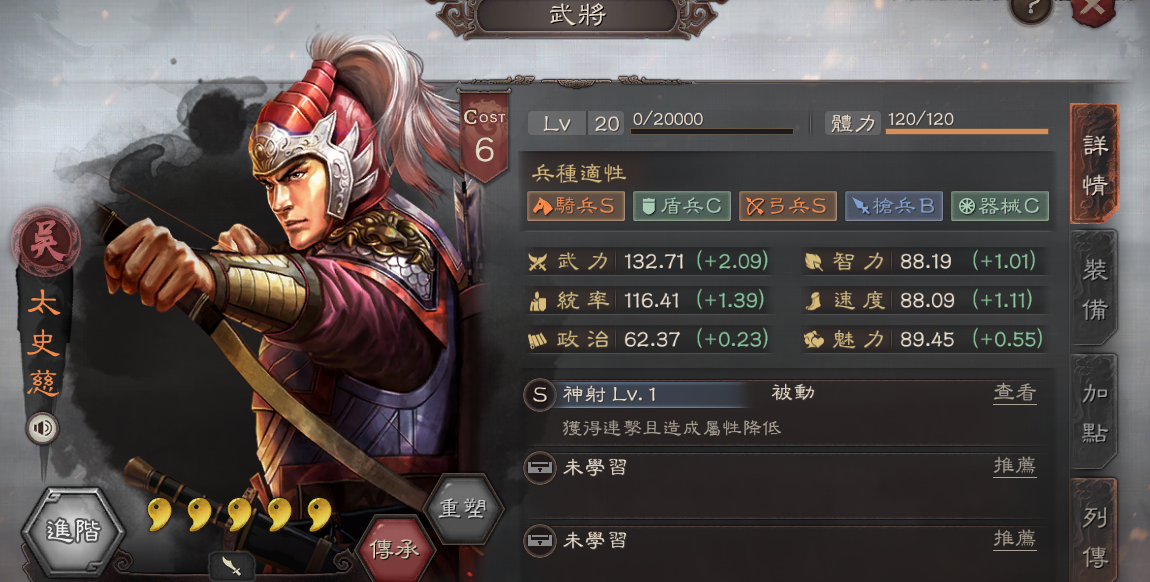Viewport: 1150px width, 582px height.
Task: Click the 體力 stamina bar
Action: 967,132
